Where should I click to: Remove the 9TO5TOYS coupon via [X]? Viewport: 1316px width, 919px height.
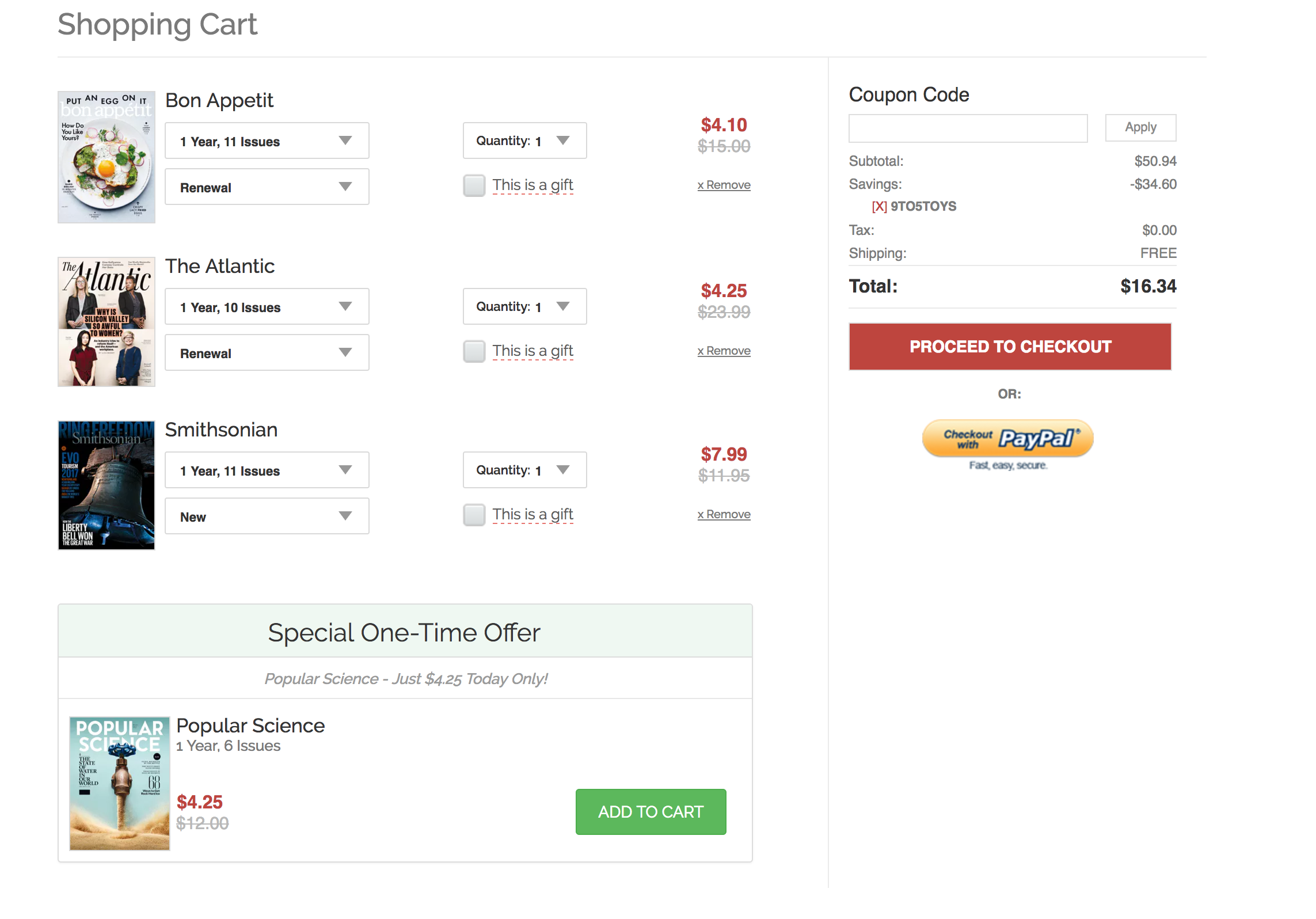click(x=879, y=206)
